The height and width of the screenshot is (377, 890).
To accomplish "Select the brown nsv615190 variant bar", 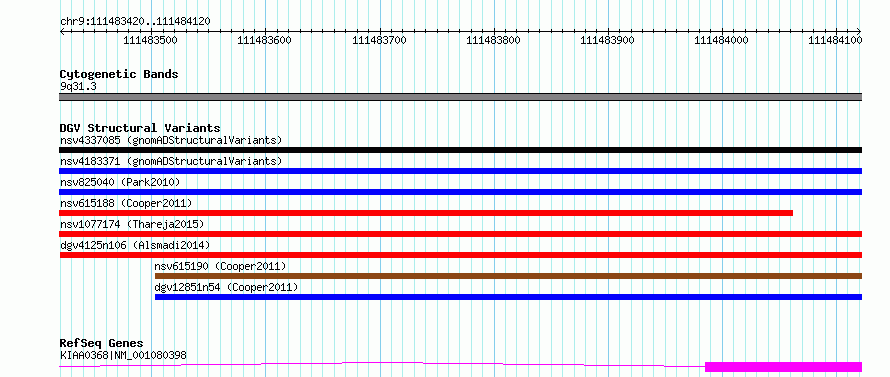I will (x=509, y=276).
